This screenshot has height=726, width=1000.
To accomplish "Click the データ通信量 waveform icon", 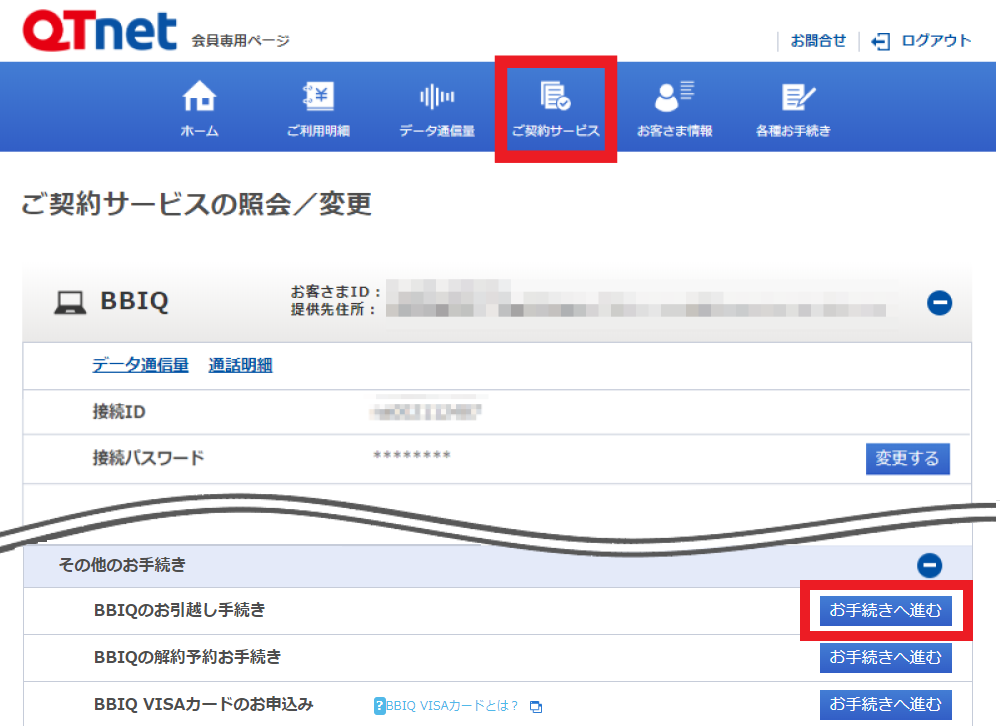I will [437, 97].
